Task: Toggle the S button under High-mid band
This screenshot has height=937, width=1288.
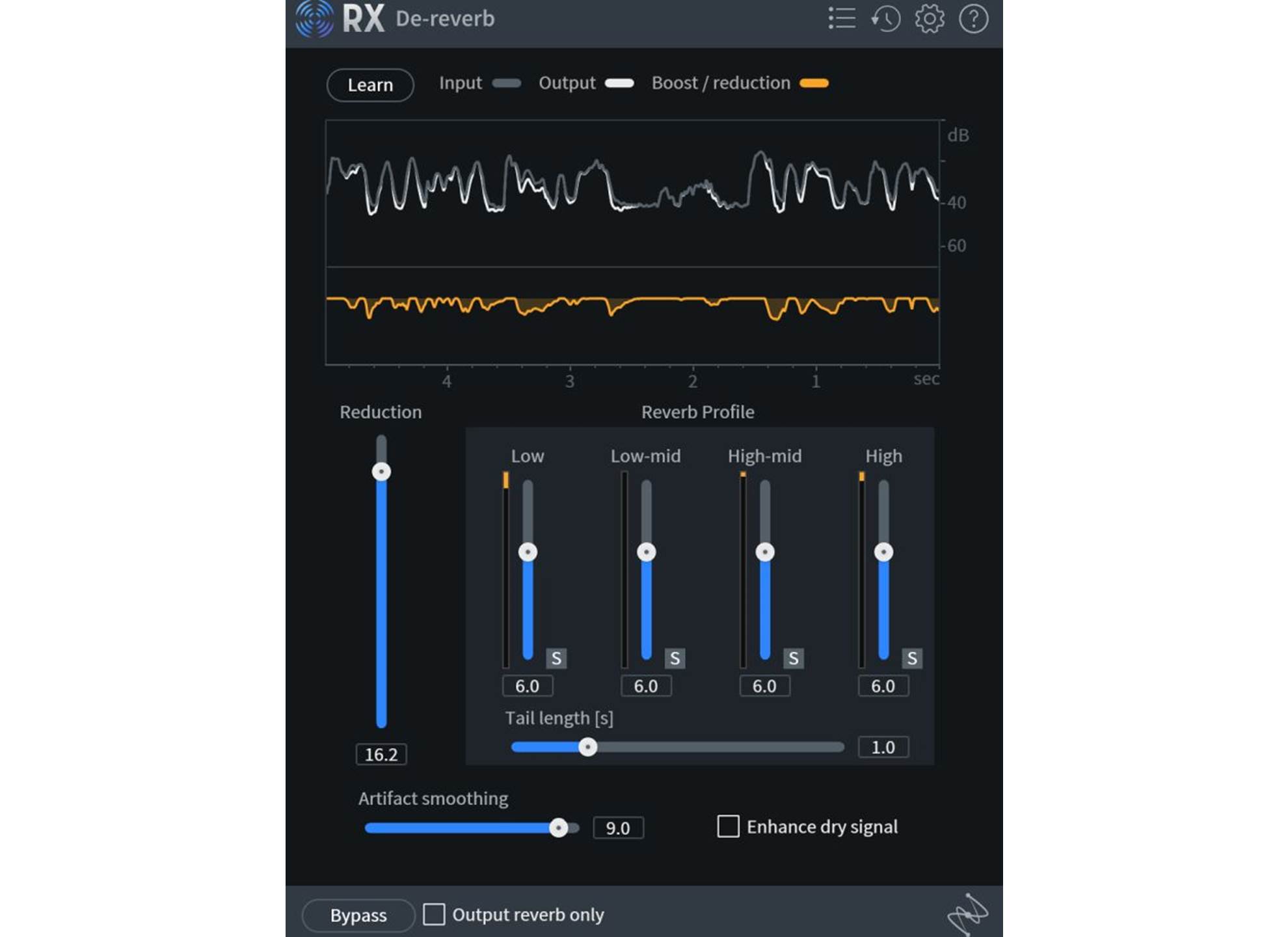Action: pos(793,656)
